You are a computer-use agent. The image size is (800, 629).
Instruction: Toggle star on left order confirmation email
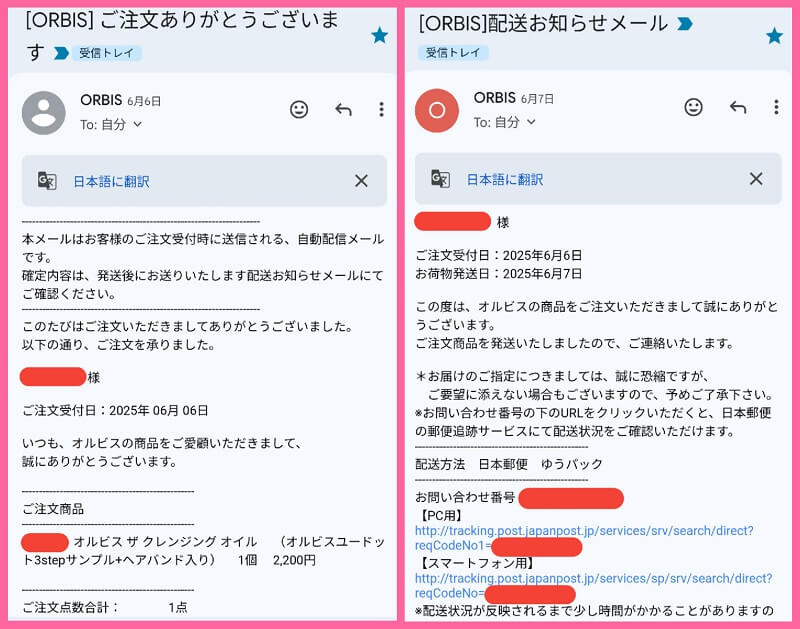379,36
